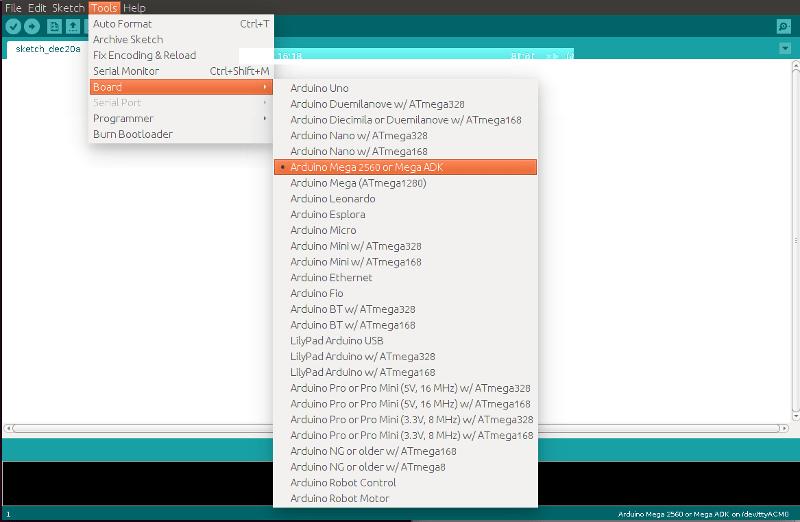Click the New sketch icon
Image resolution: width=800 pixels, height=522 pixels.
[55, 26]
